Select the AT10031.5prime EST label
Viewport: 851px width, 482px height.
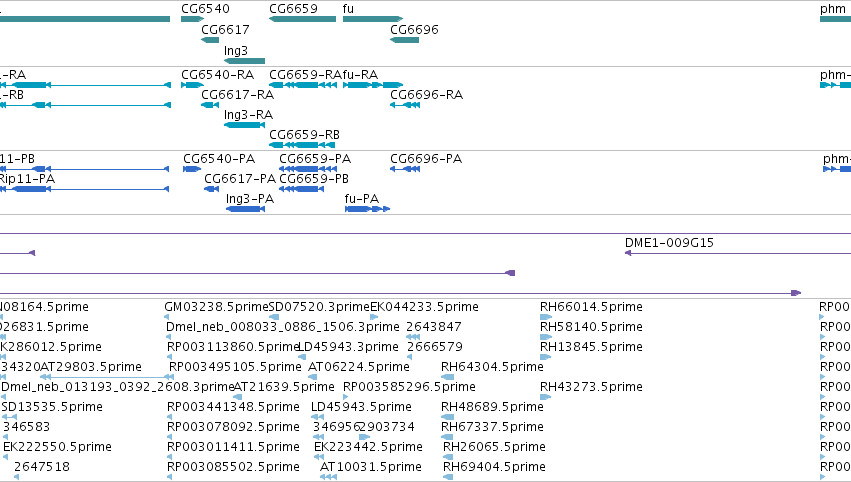(x=371, y=467)
